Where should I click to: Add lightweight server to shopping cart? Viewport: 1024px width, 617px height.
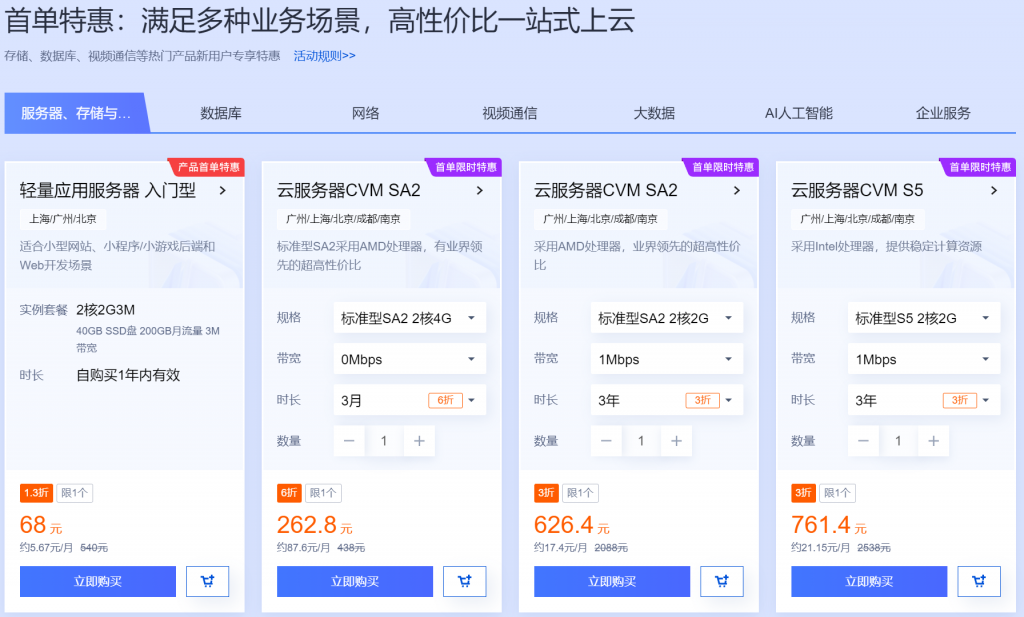pyautogui.click(x=207, y=581)
